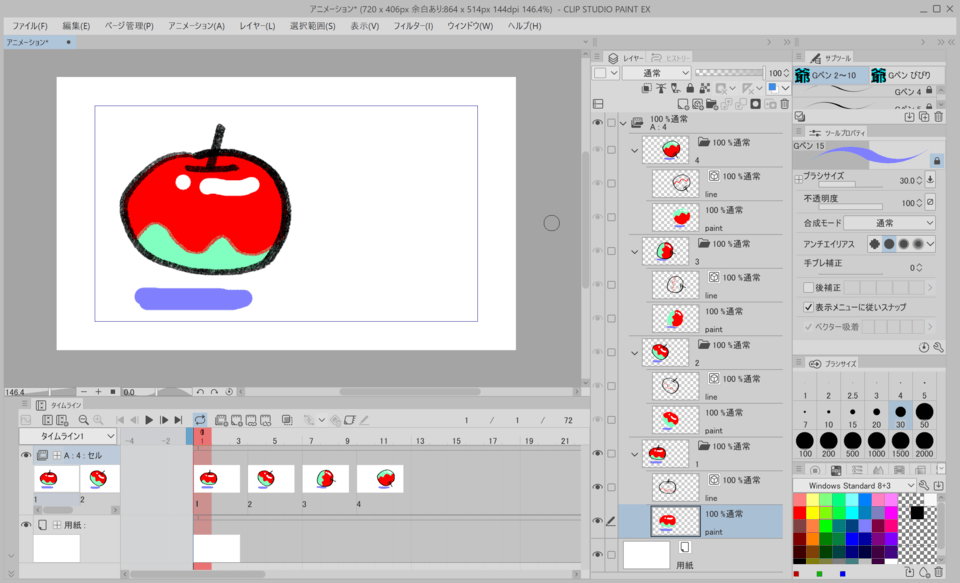Screen dimensions: 960x583
Task: Uncheck snap according to display menu
Action: click(x=808, y=307)
